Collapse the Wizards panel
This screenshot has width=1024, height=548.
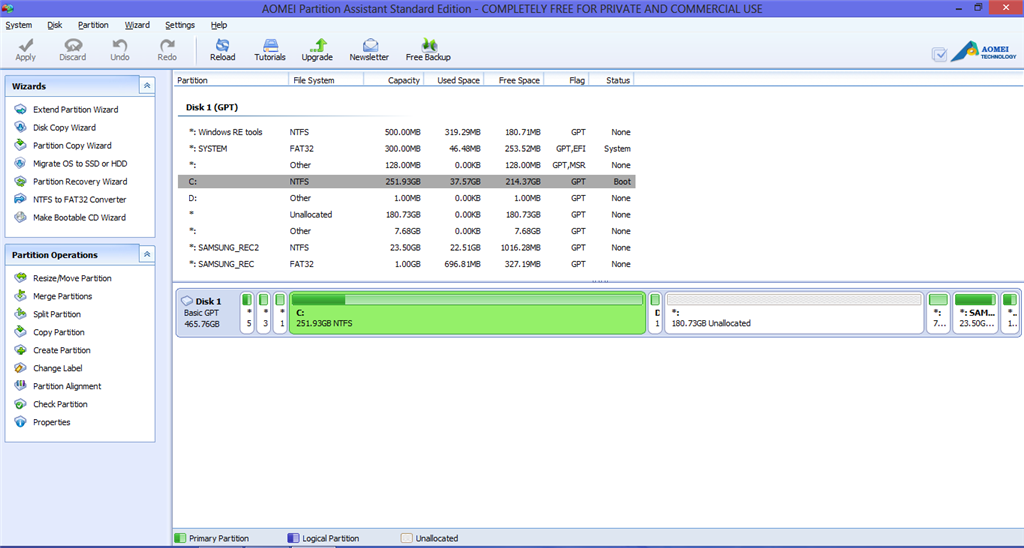pyautogui.click(x=147, y=86)
